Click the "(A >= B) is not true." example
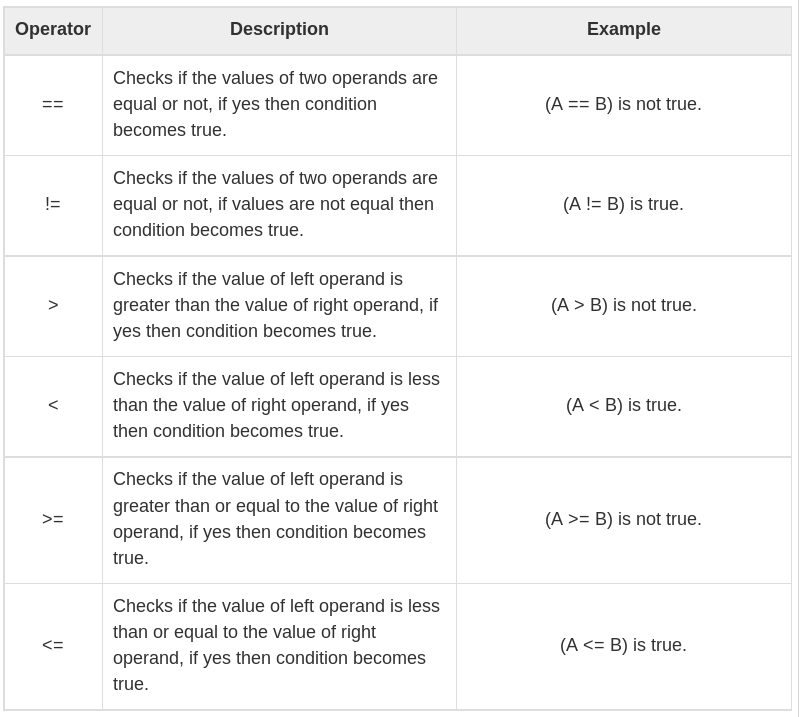Image resolution: width=799 pixels, height=717 pixels. [x=623, y=520]
